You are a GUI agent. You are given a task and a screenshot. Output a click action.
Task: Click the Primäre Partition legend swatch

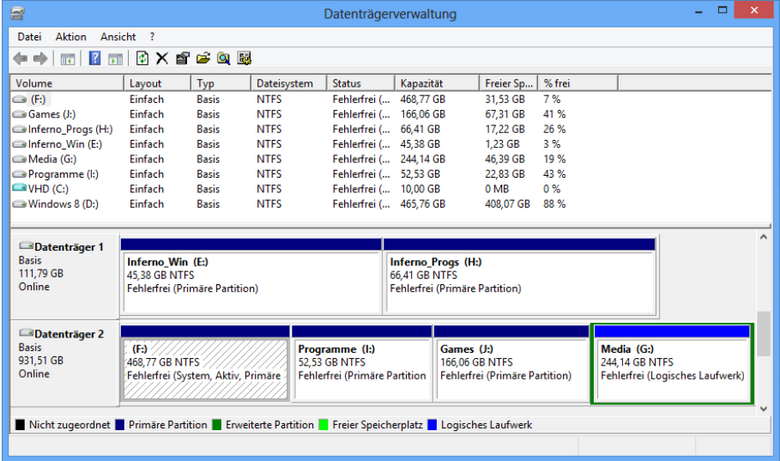120,425
